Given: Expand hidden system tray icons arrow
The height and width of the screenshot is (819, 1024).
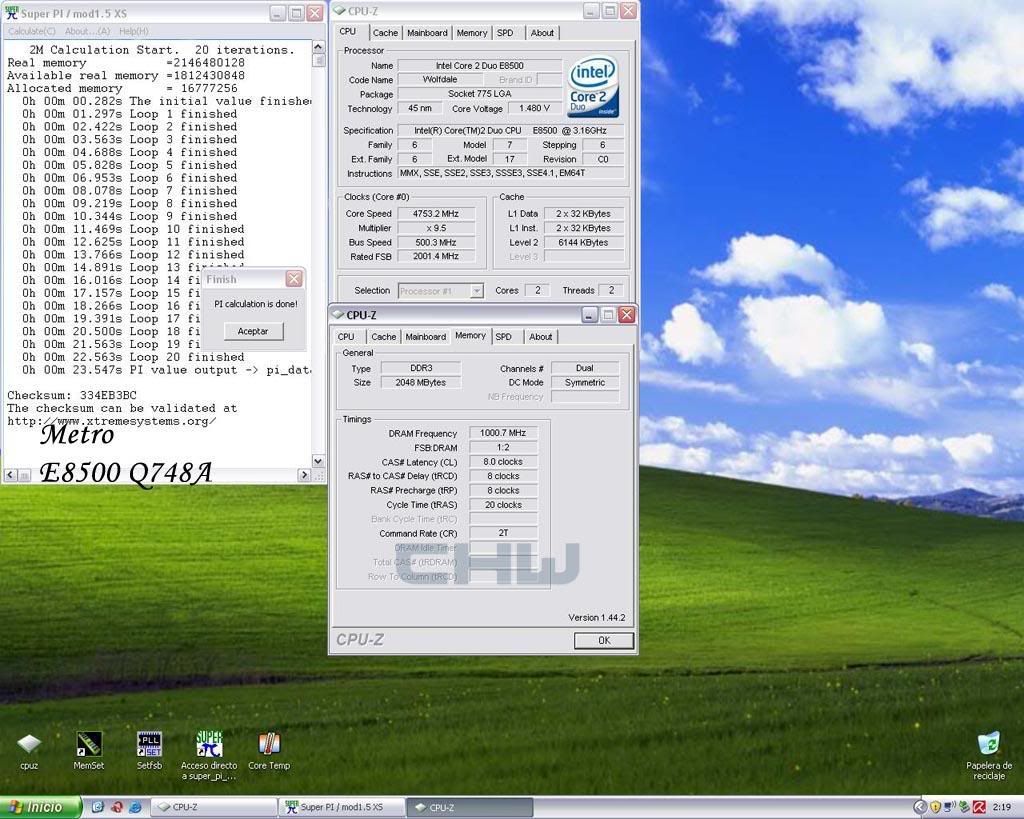Looking at the screenshot, I should (x=920, y=807).
